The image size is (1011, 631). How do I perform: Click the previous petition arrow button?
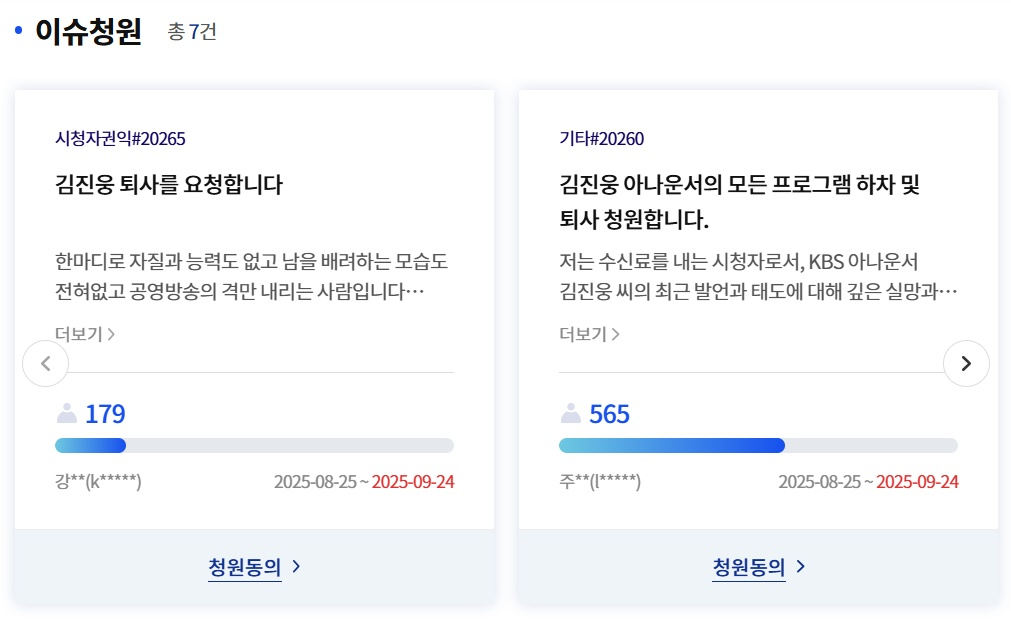[46, 364]
